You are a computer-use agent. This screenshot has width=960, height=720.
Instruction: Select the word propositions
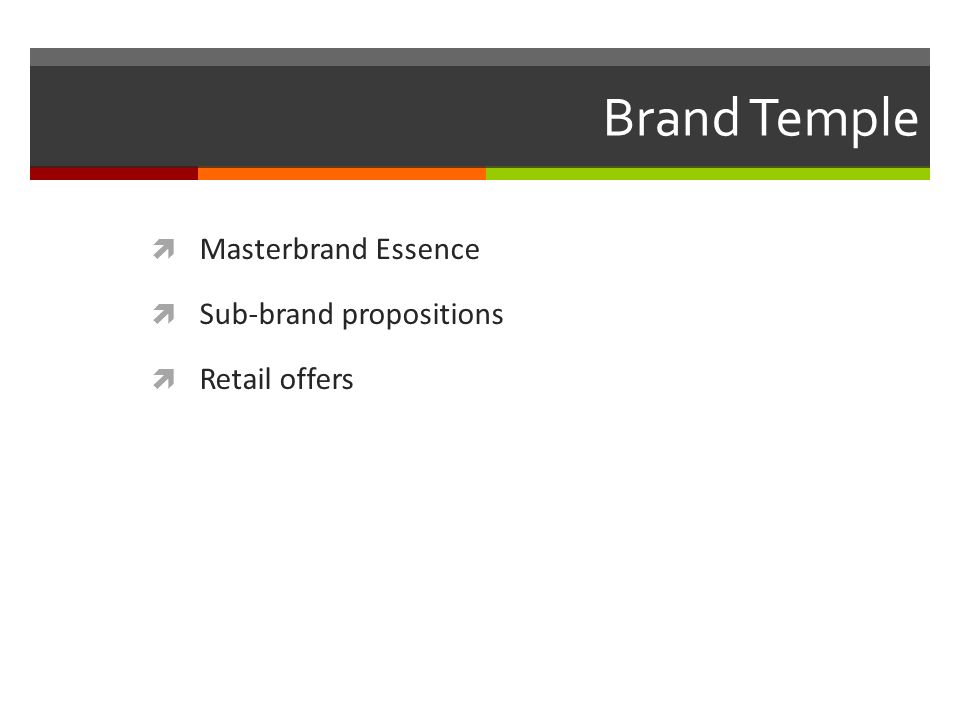422,316
